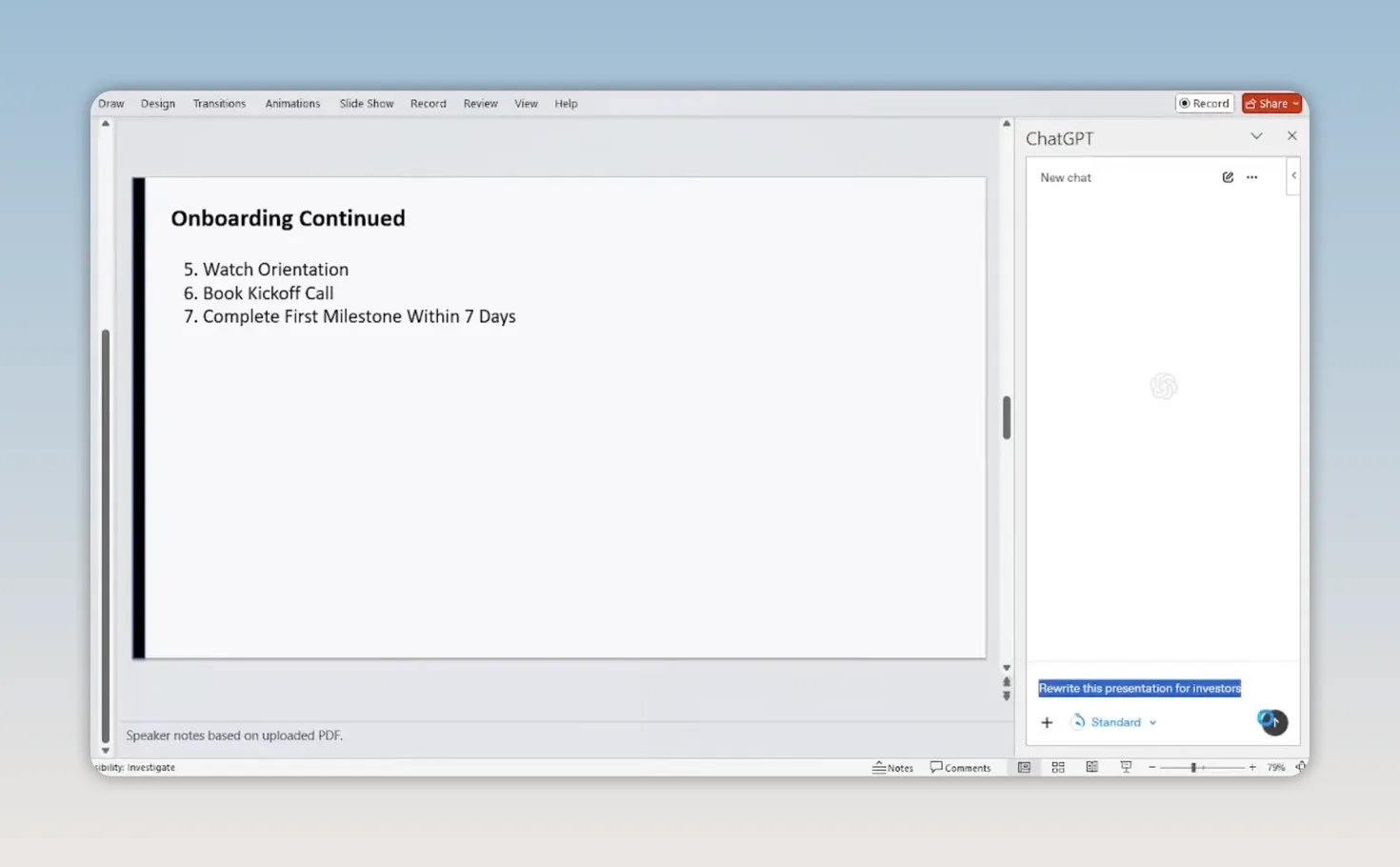This screenshot has height=867, width=1400.
Task: Click the Accessibility: Investigate status entry
Action: pyautogui.click(x=134, y=767)
